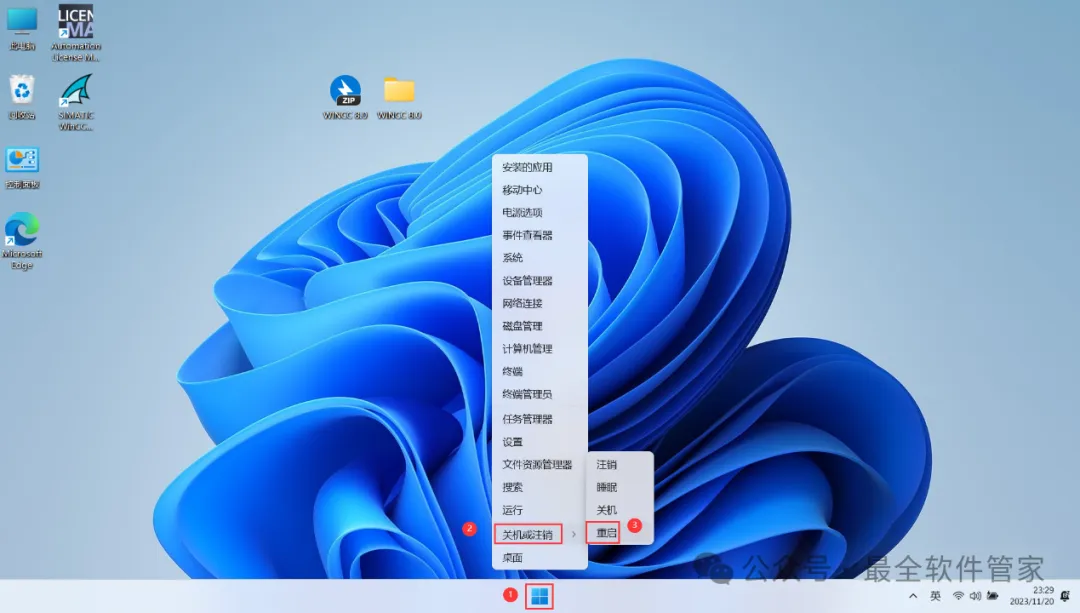Viewport: 1080px width, 613px height.
Task: Launch the Microsoft Edge desktop shortcut
Action: coord(22,241)
